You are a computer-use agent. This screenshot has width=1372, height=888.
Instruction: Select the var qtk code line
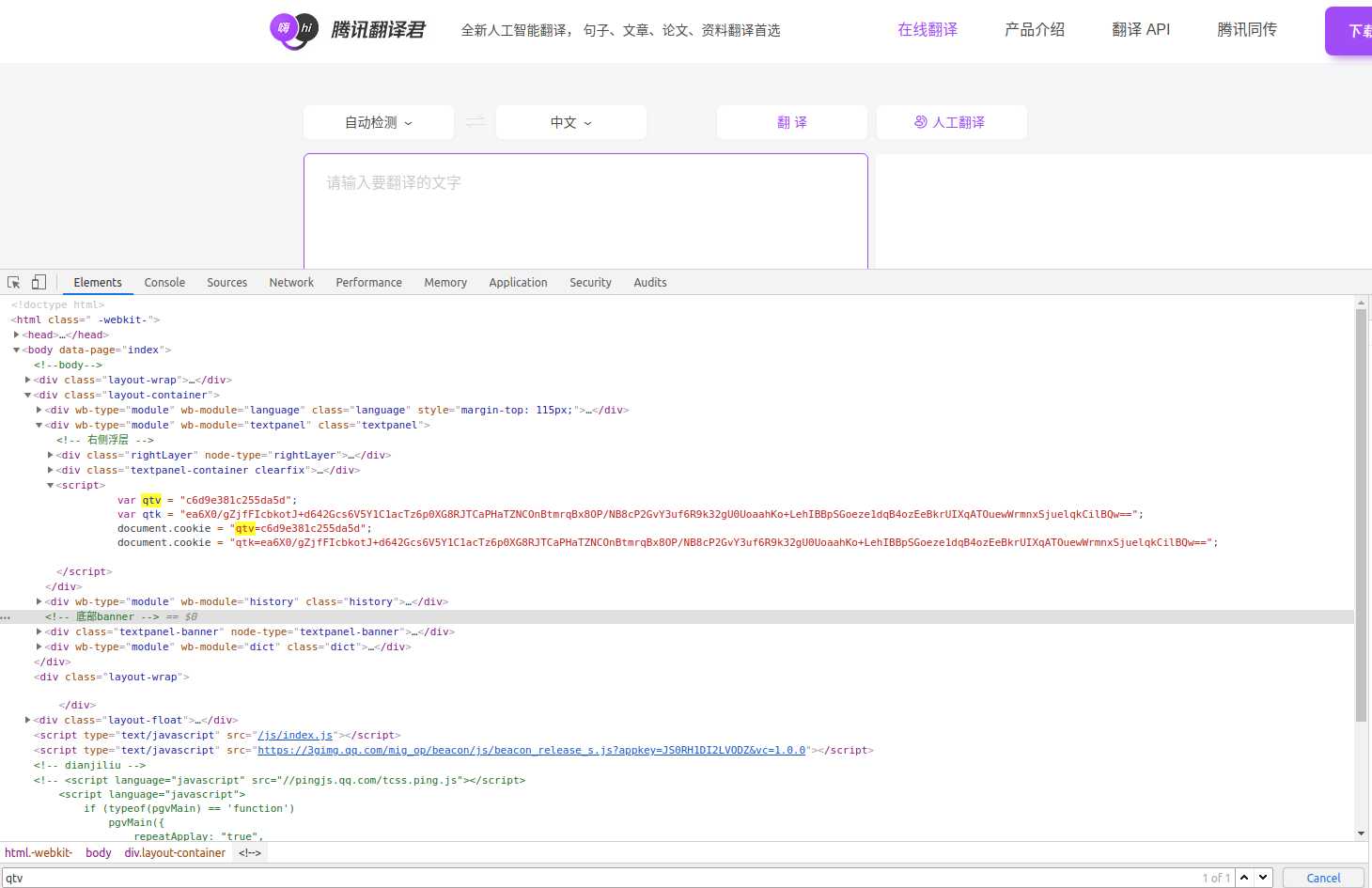(x=630, y=514)
